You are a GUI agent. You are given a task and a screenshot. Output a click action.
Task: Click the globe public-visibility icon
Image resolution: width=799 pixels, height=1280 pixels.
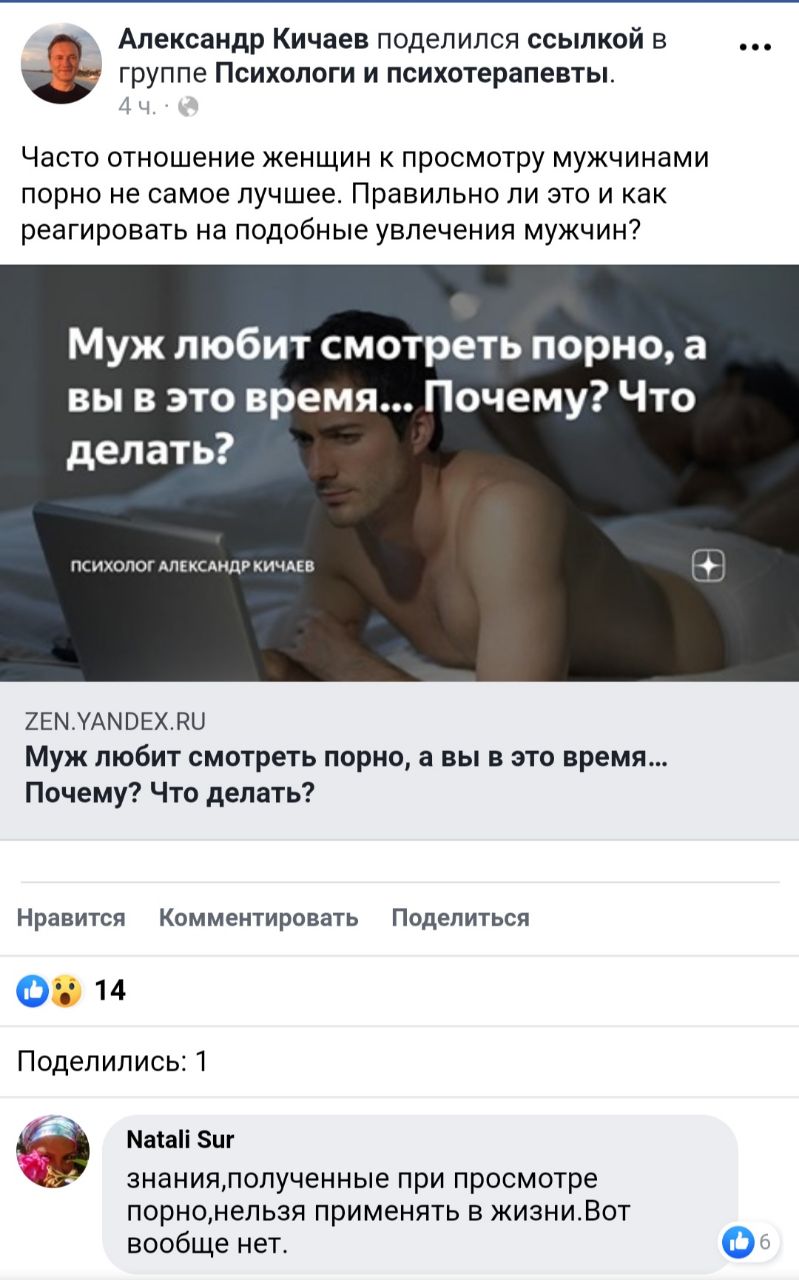pos(188,107)
